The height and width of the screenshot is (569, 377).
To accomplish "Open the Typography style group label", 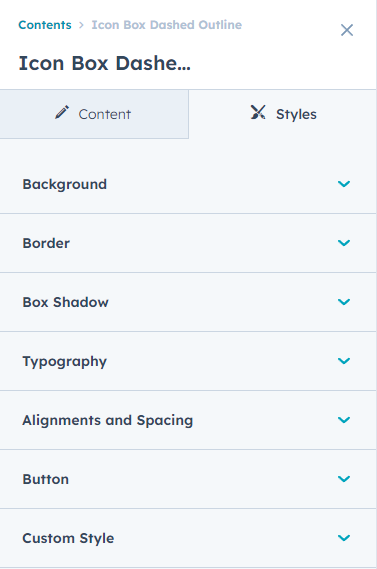I will 65,362.
